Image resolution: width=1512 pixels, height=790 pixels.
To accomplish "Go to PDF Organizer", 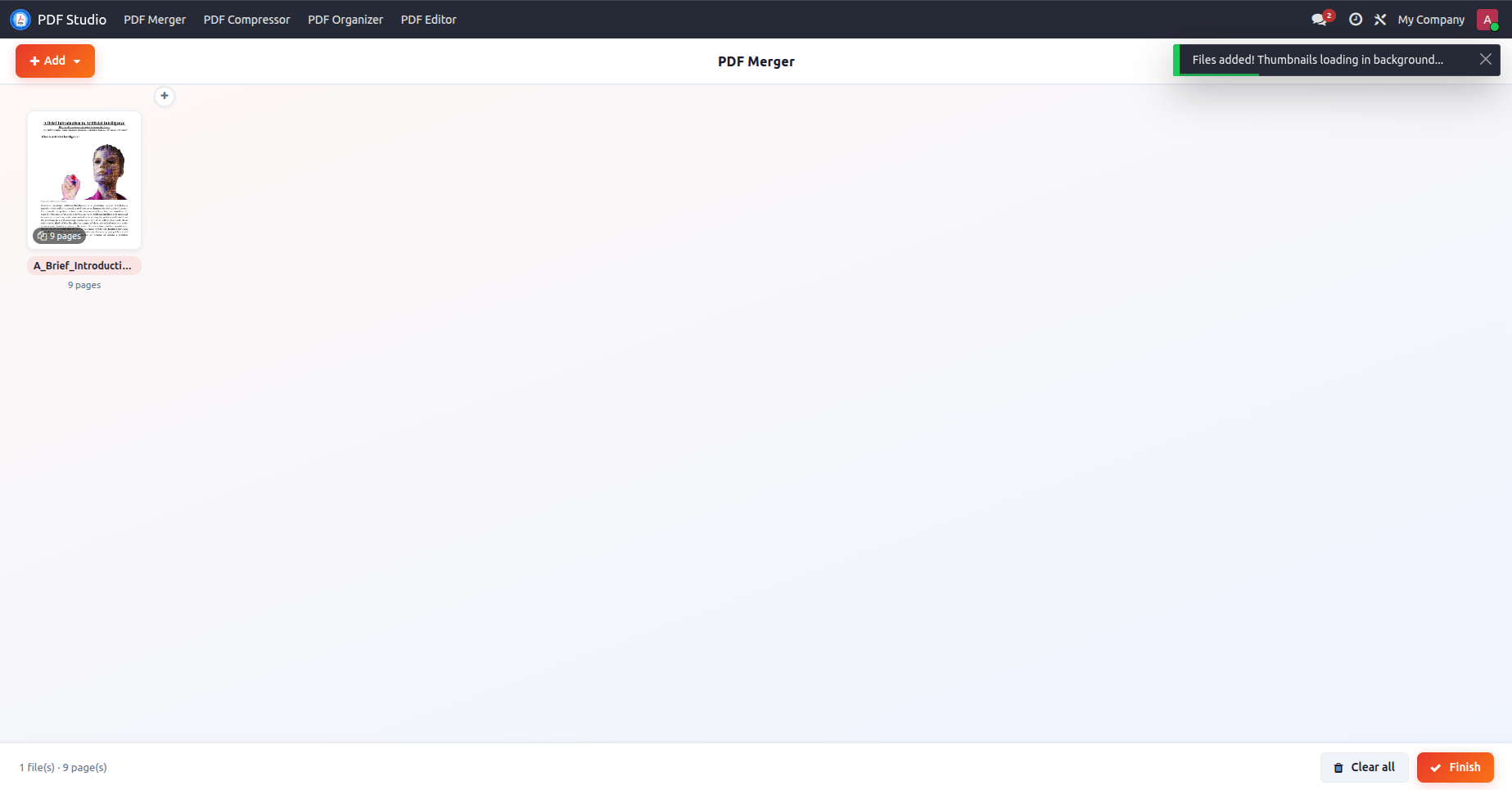I will click(345, 20).
